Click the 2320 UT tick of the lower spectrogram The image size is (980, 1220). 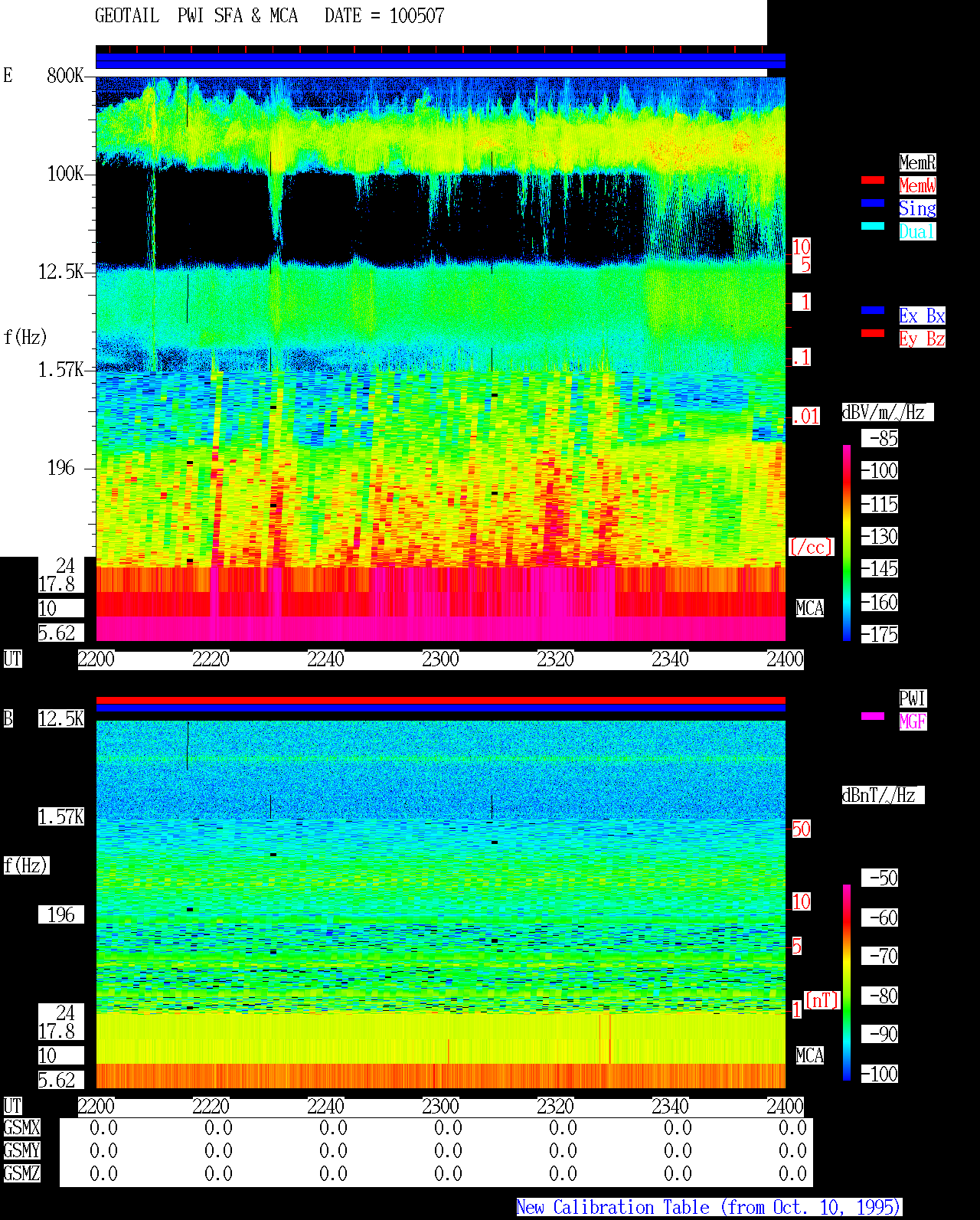click(x=555, y=1107)
